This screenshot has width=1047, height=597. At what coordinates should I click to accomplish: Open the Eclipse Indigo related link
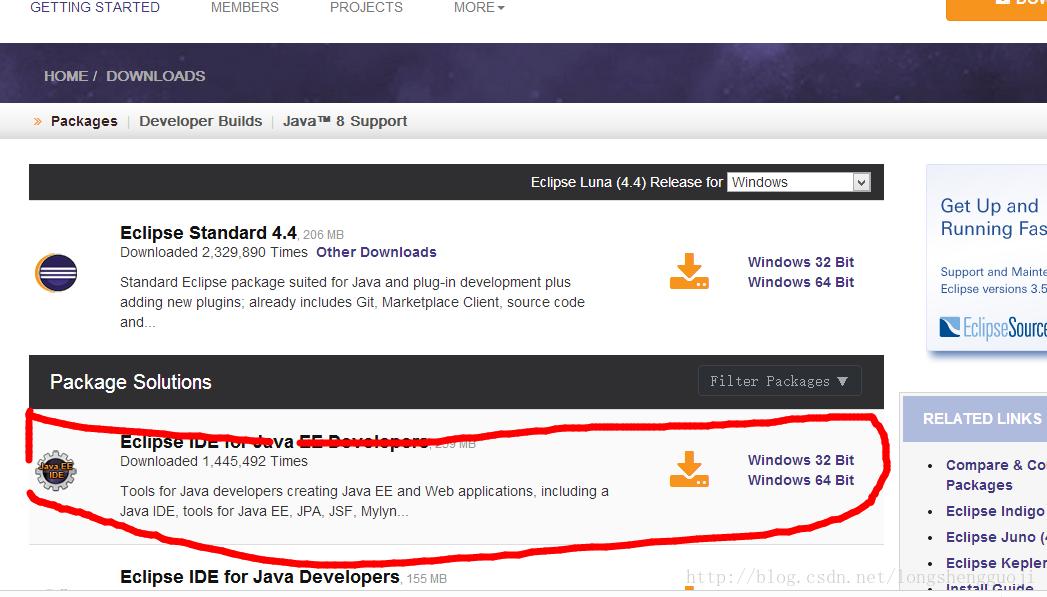click(996, 511)
